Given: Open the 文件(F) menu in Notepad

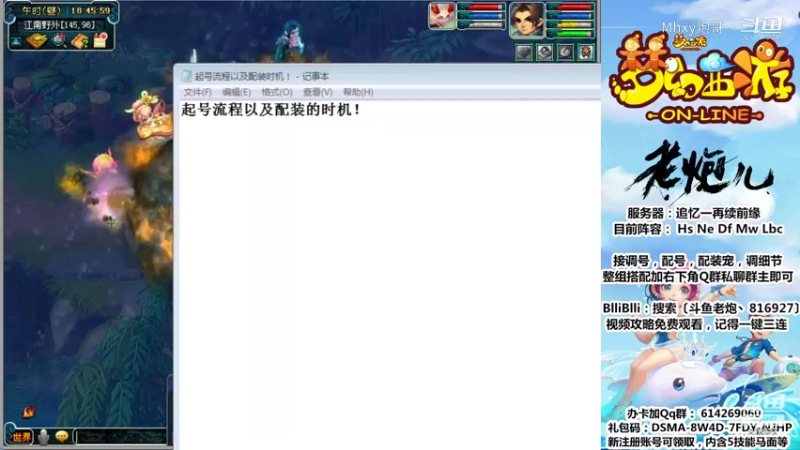Looking at the screenshot, I should [197, 92].
